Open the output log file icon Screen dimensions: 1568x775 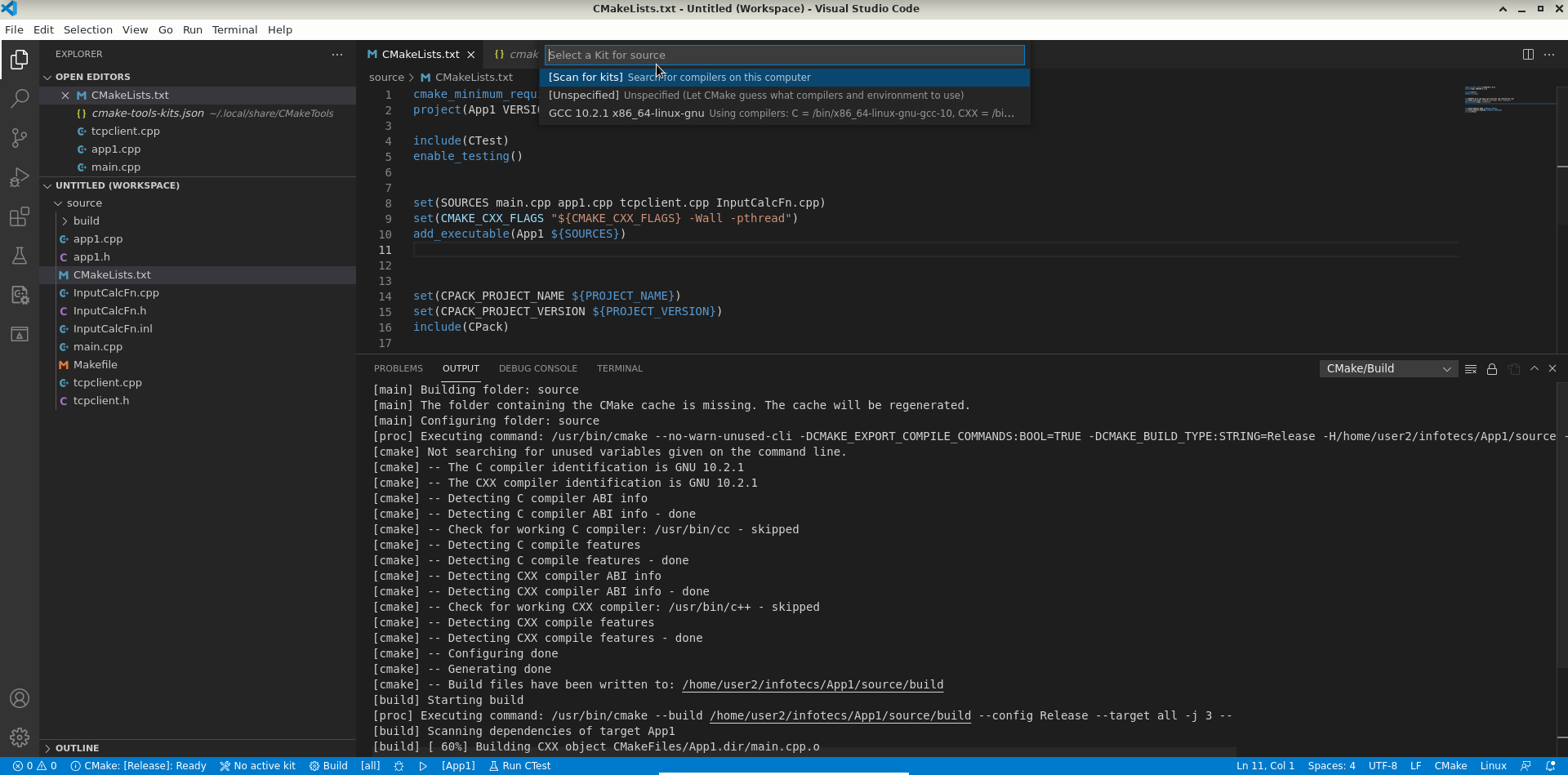point(1513,369)
